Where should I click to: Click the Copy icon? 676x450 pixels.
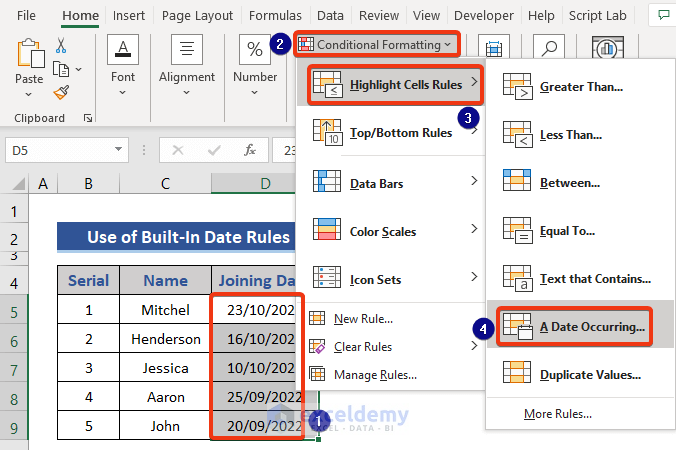61,69
